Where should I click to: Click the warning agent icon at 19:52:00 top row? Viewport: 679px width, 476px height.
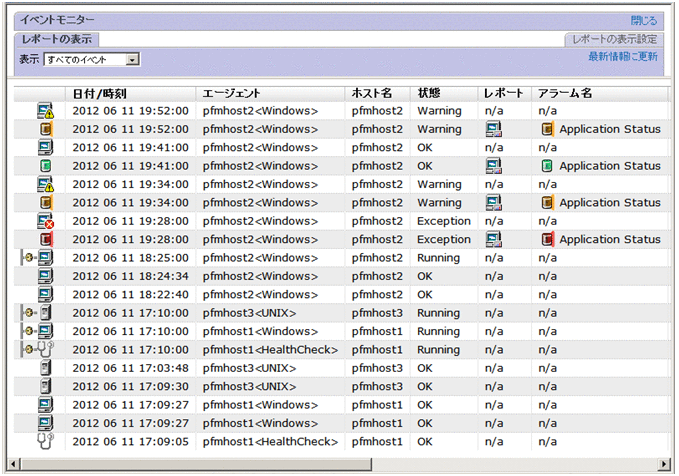[x=45, y=111]
